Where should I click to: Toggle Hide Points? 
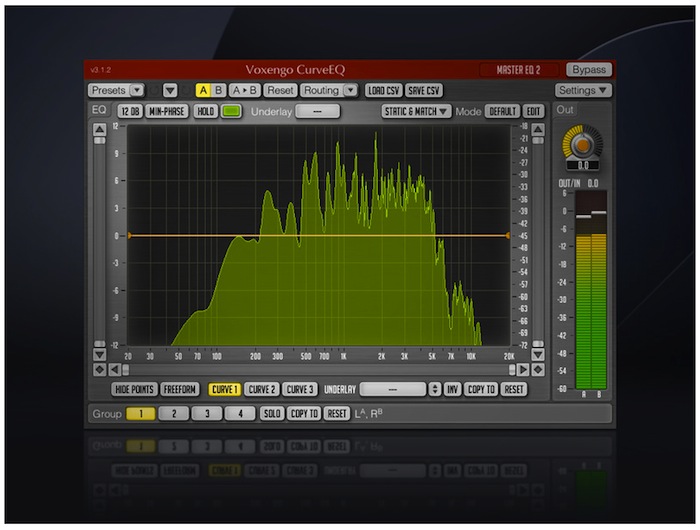(x=134, y=389)
